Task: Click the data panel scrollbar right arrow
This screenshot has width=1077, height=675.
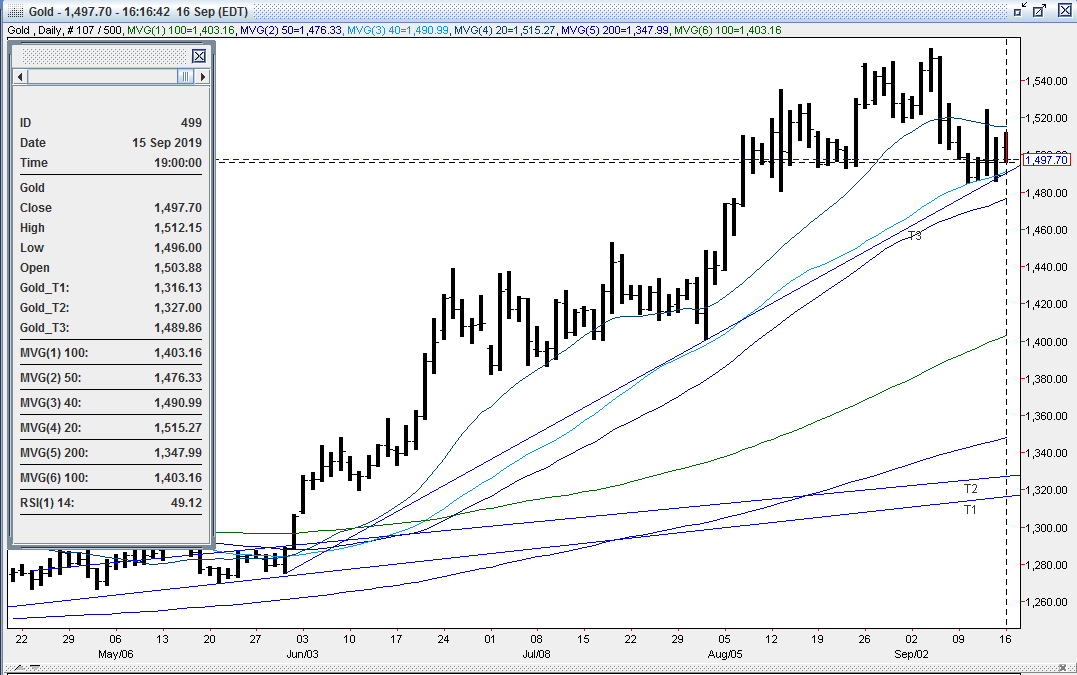Action: [202, 76]
